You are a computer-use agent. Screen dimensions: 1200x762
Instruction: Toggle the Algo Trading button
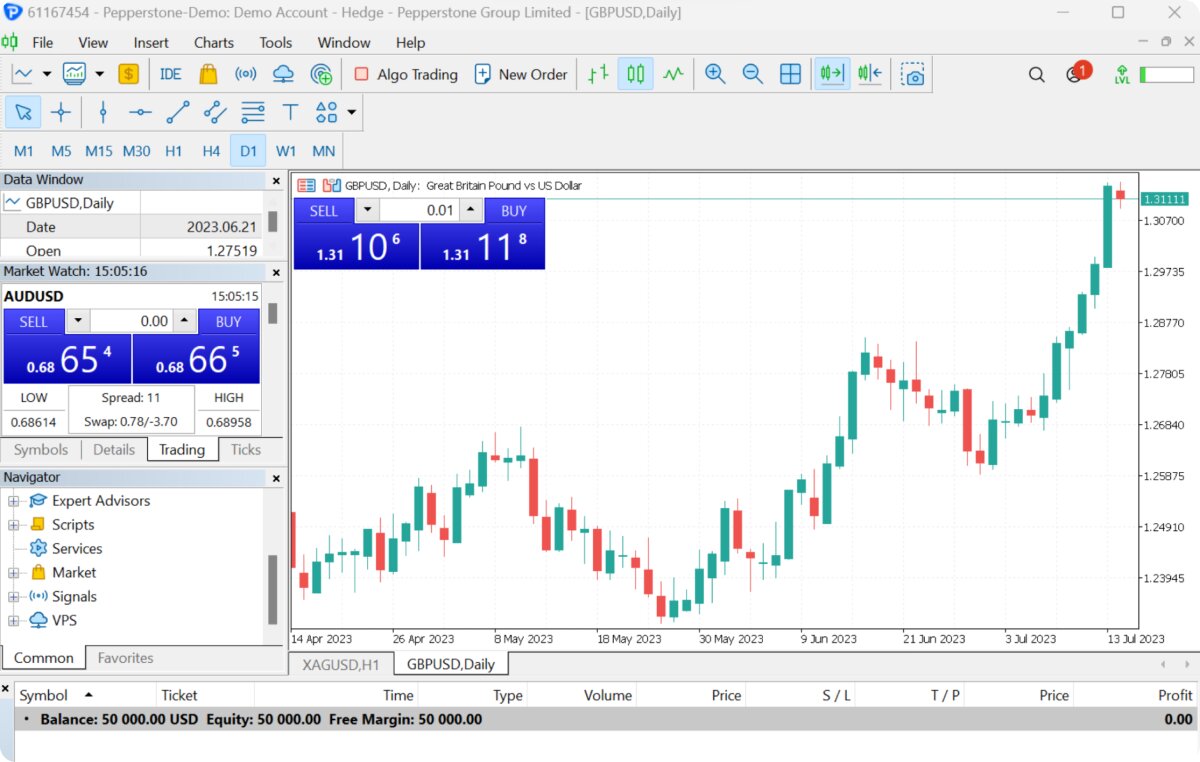coord(406,74)
